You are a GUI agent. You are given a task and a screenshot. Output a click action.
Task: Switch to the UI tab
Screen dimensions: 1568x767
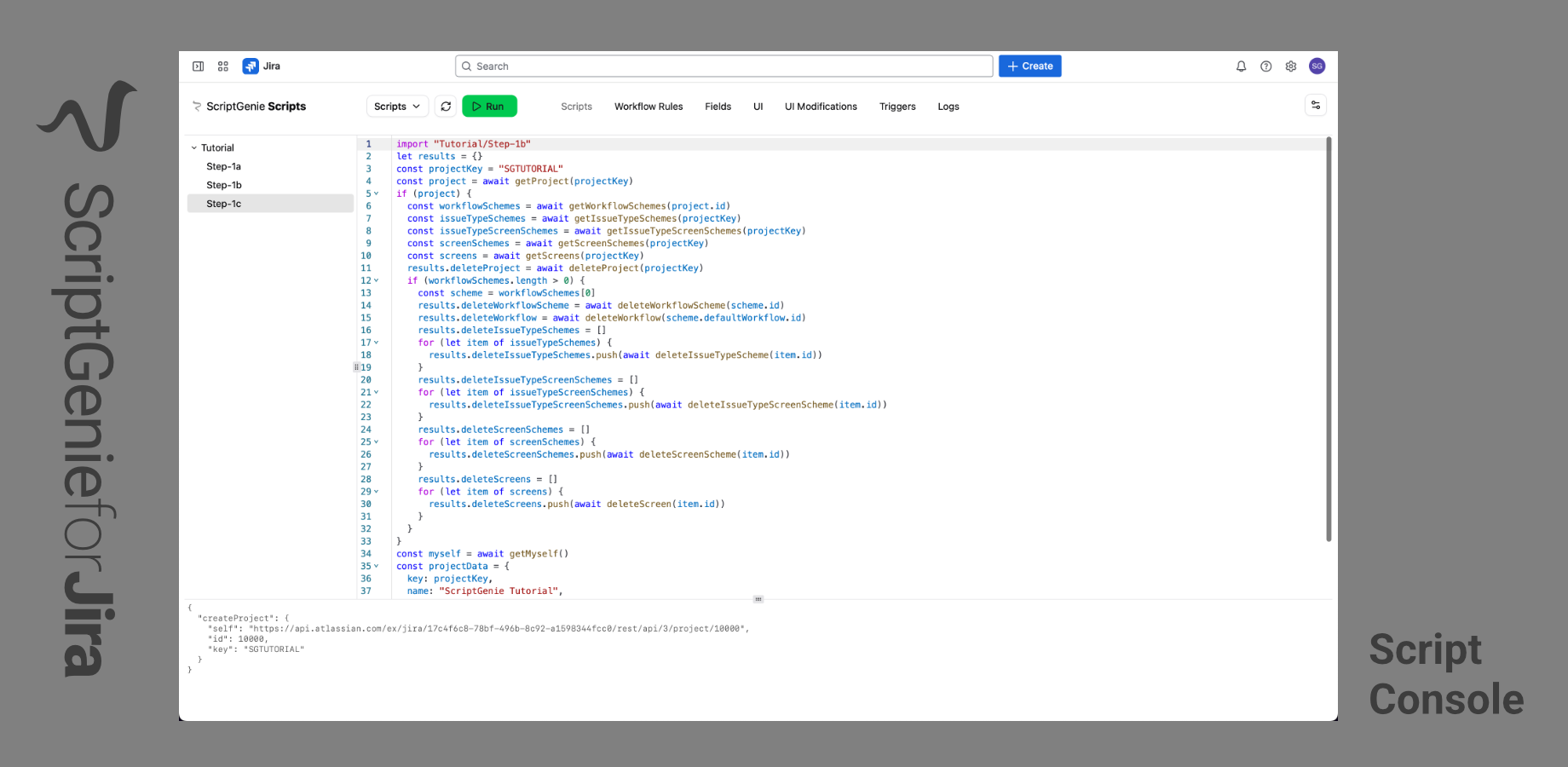(758, 107)
